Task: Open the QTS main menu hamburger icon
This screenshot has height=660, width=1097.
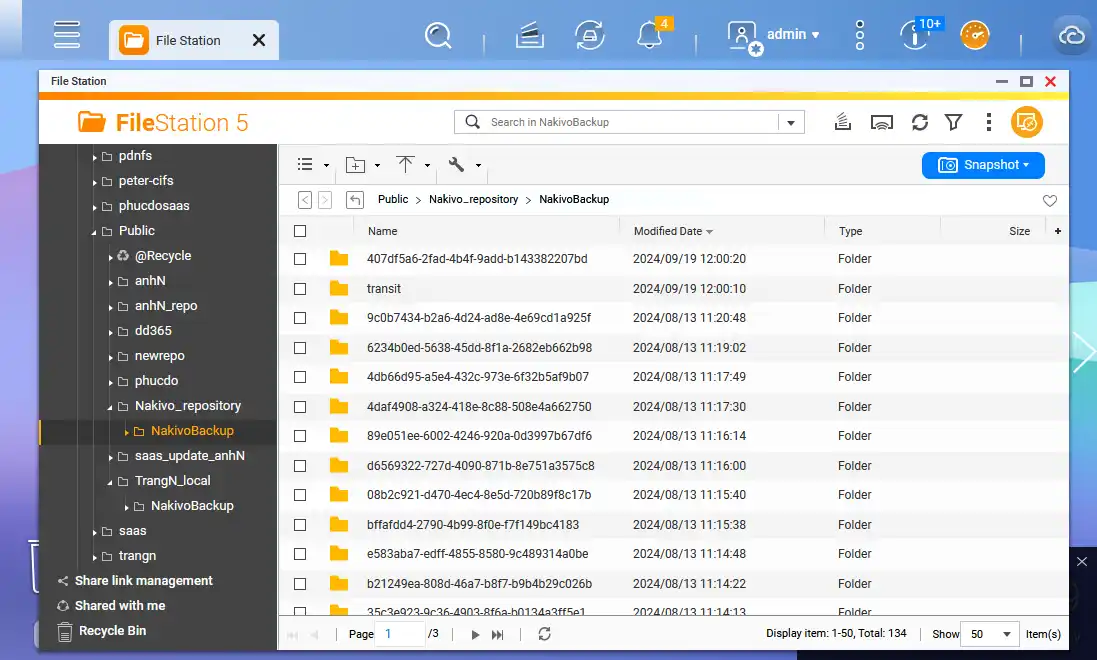Action: coord(66,34)
